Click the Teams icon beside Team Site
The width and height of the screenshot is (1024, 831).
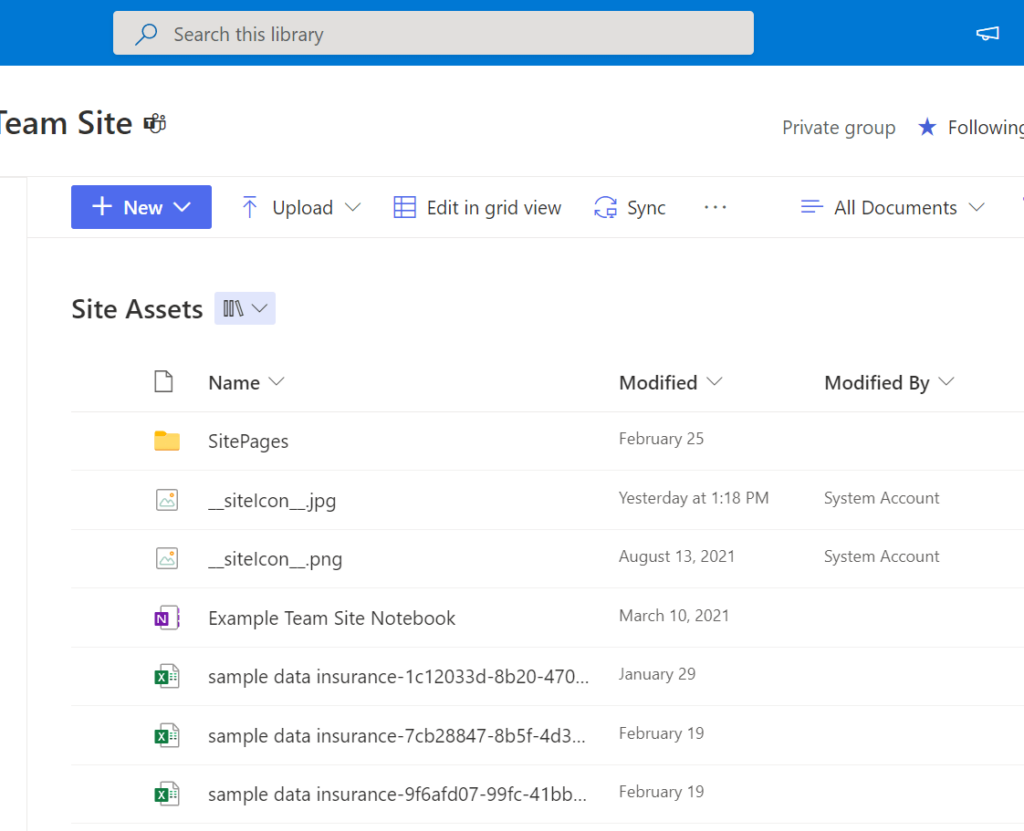coord(155,123)
